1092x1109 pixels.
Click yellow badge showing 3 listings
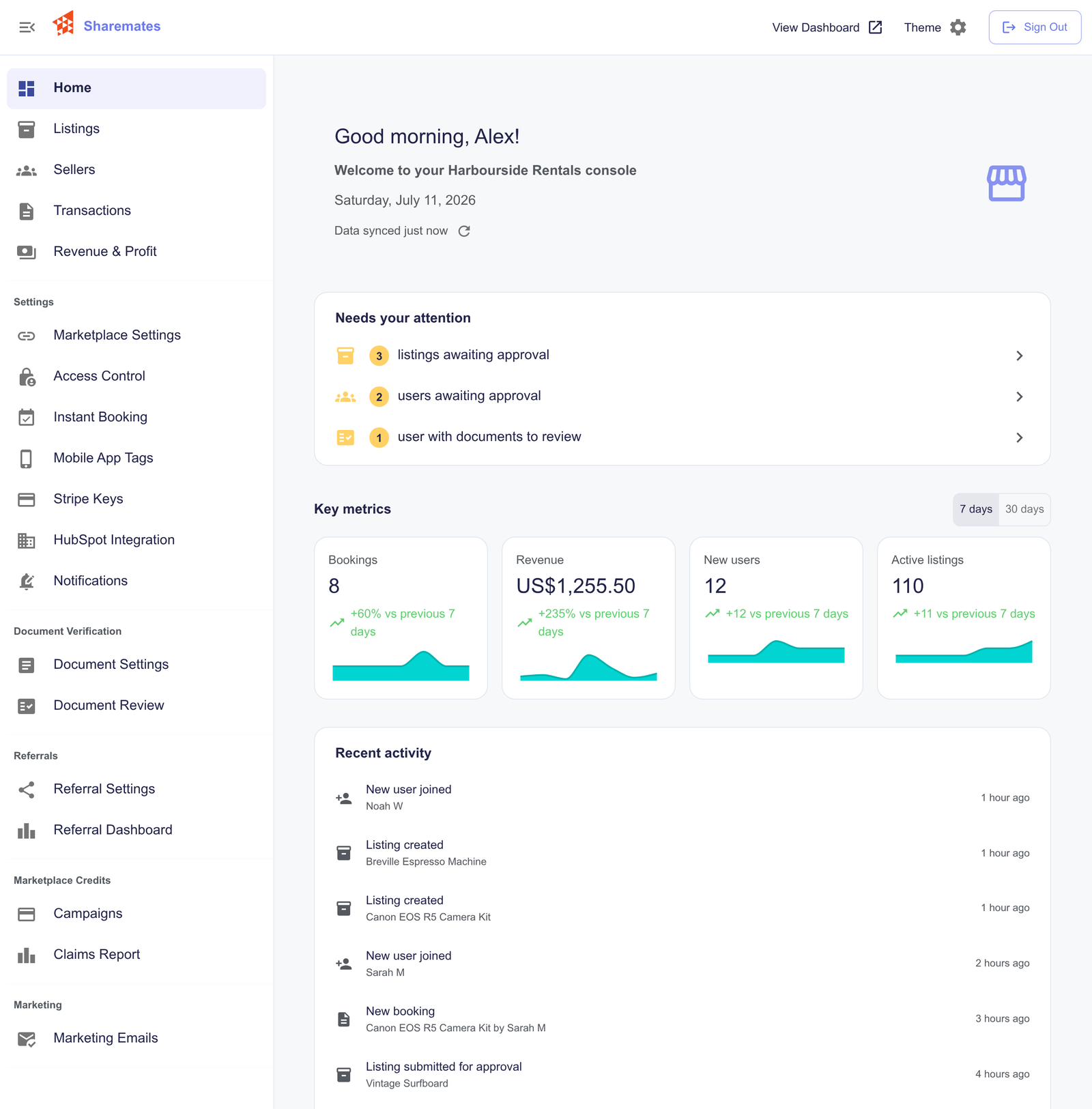click(379, 356)
